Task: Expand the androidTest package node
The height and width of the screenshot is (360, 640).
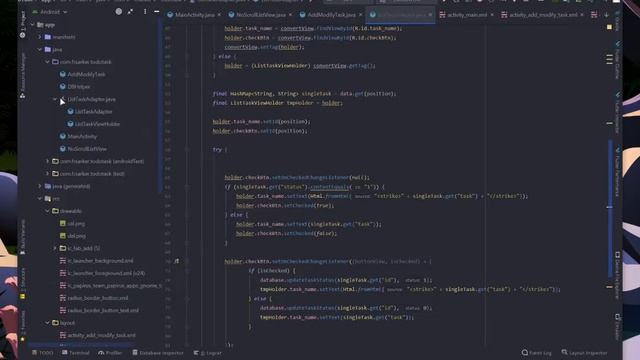Action: click(47, 161)
